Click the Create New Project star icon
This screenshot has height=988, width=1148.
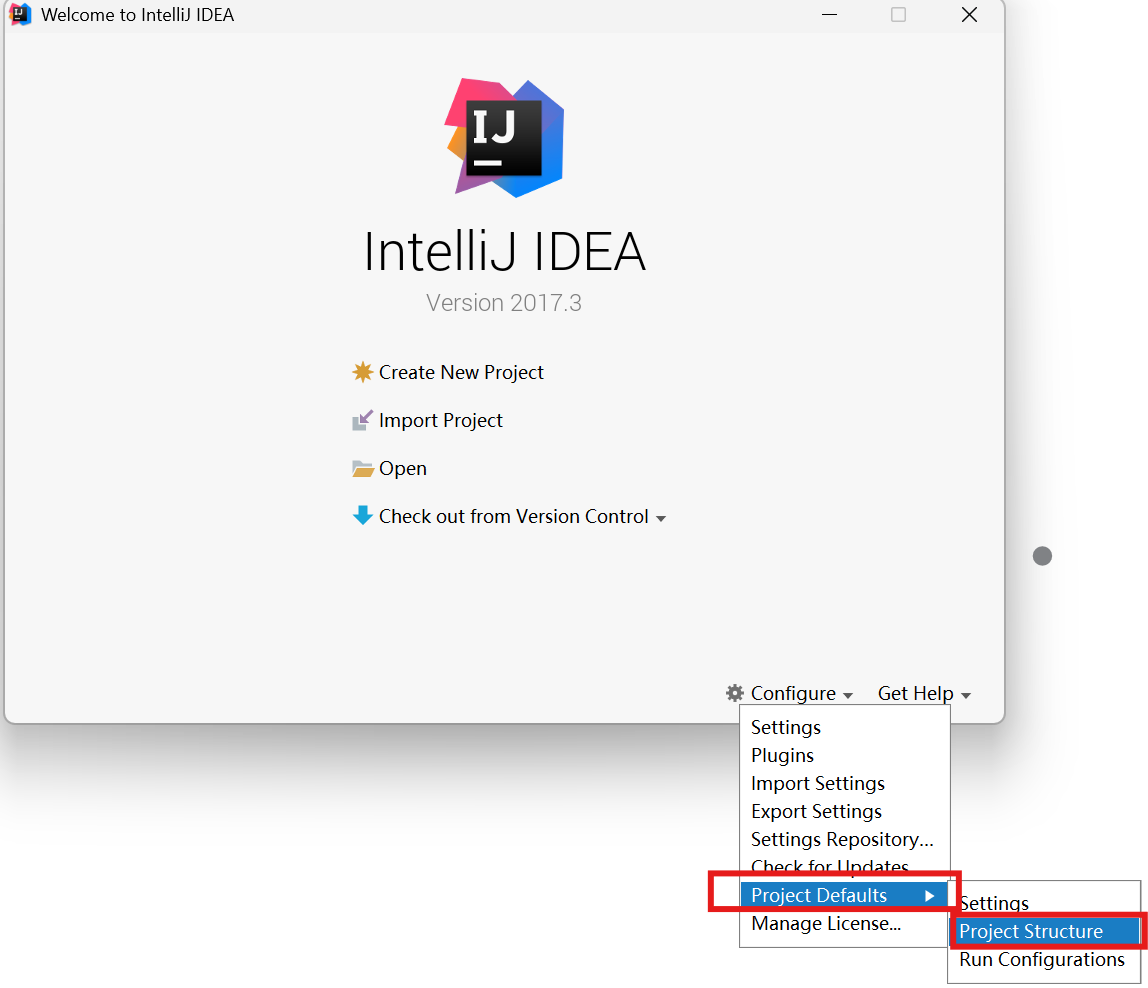click(x=362, y=372)
